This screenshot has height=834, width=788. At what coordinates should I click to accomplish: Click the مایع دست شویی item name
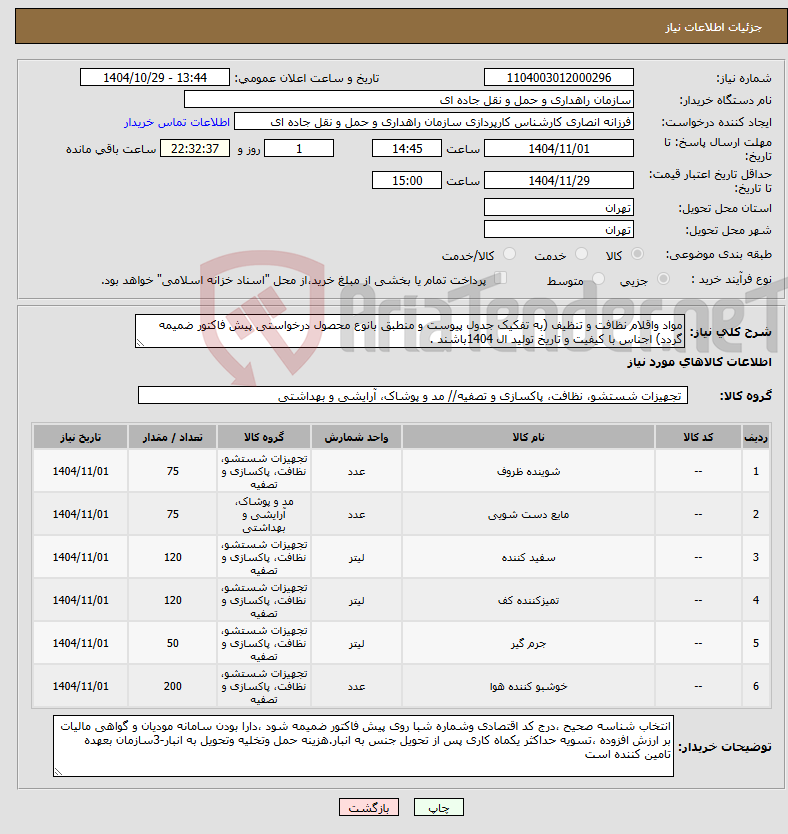tap(529, 514)
